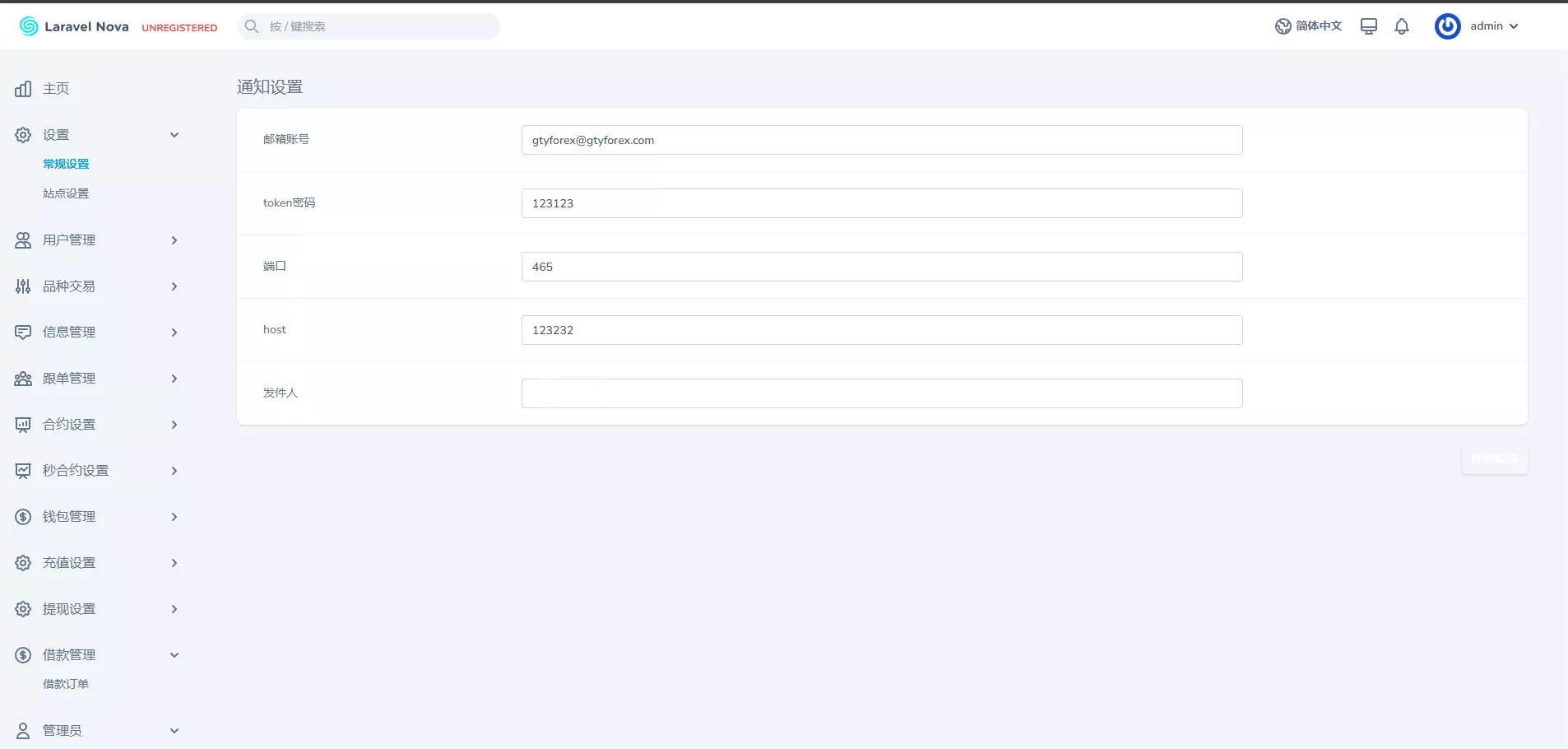Open the admin user dropdown
Image resolution: width=1568 pixels, height=749 pixels.
pos(1494,26)
